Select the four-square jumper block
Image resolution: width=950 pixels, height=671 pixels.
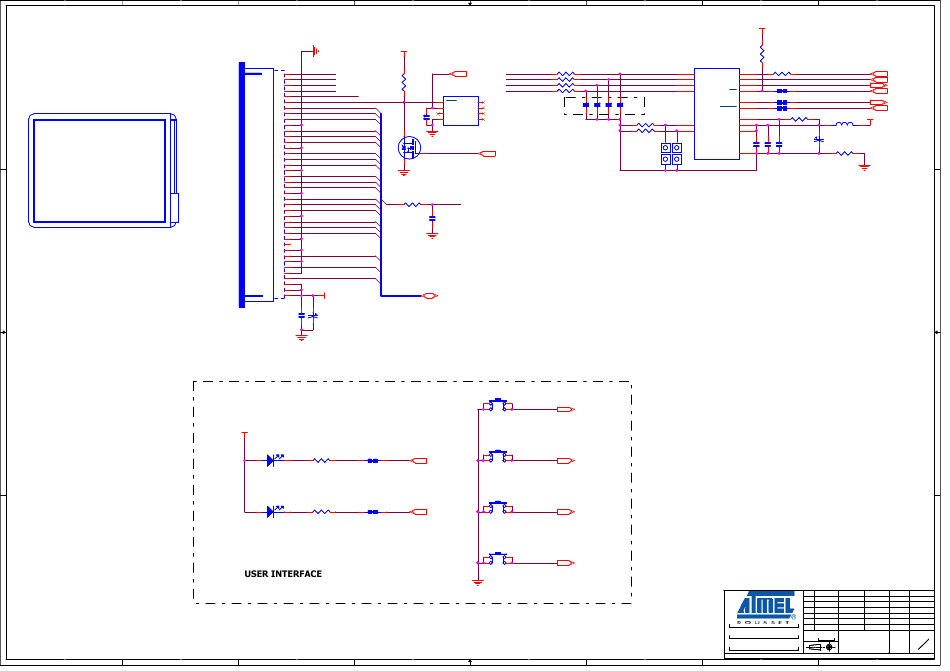tap(671, 154)
